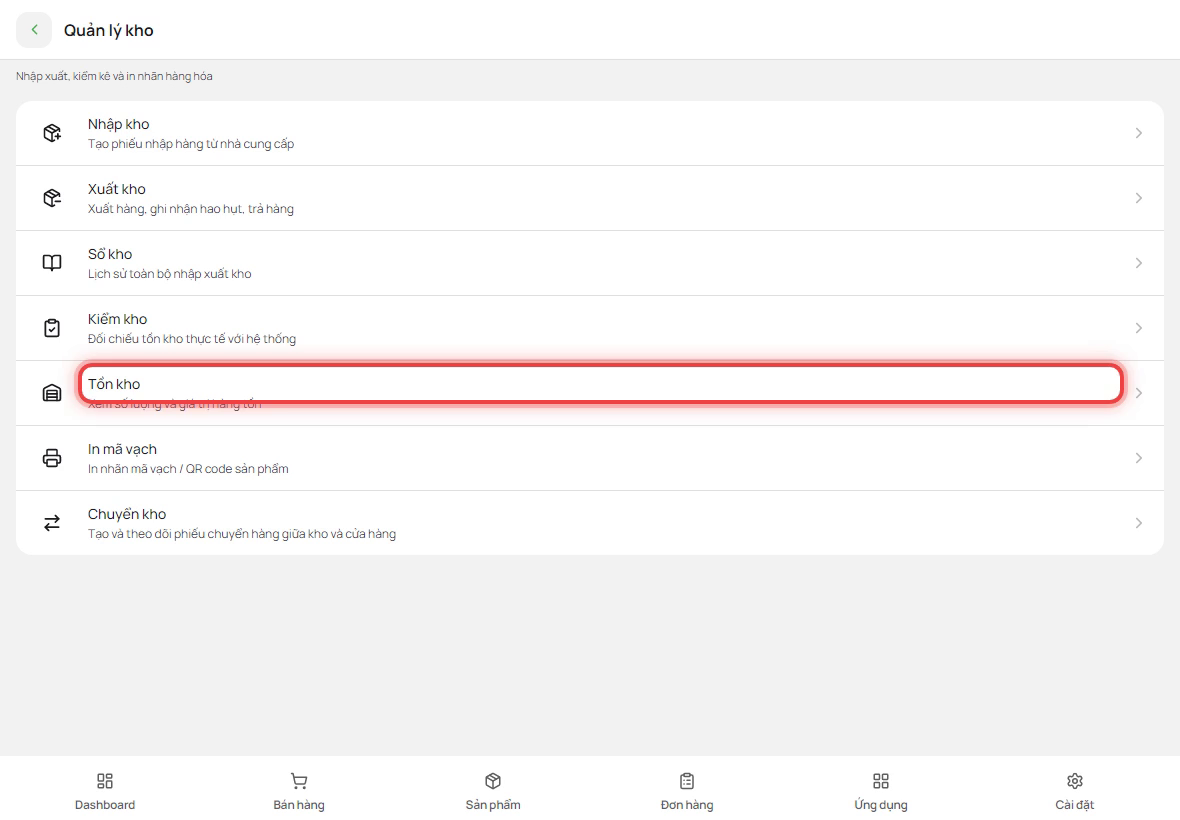Screen dimensions: 1180x820
Task: Click 'Xuất hàng, ghi nhận hao hụt, trả hàng'
Action: [x=190, y=209]
